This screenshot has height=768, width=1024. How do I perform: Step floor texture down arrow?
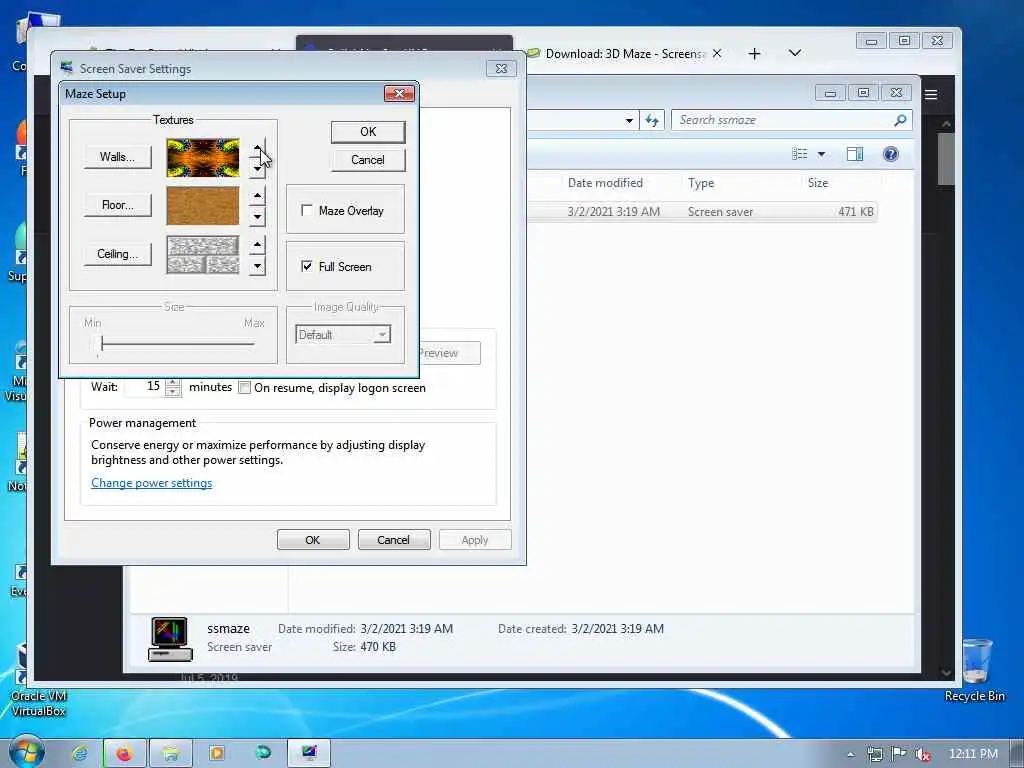(x=257, y=216)
